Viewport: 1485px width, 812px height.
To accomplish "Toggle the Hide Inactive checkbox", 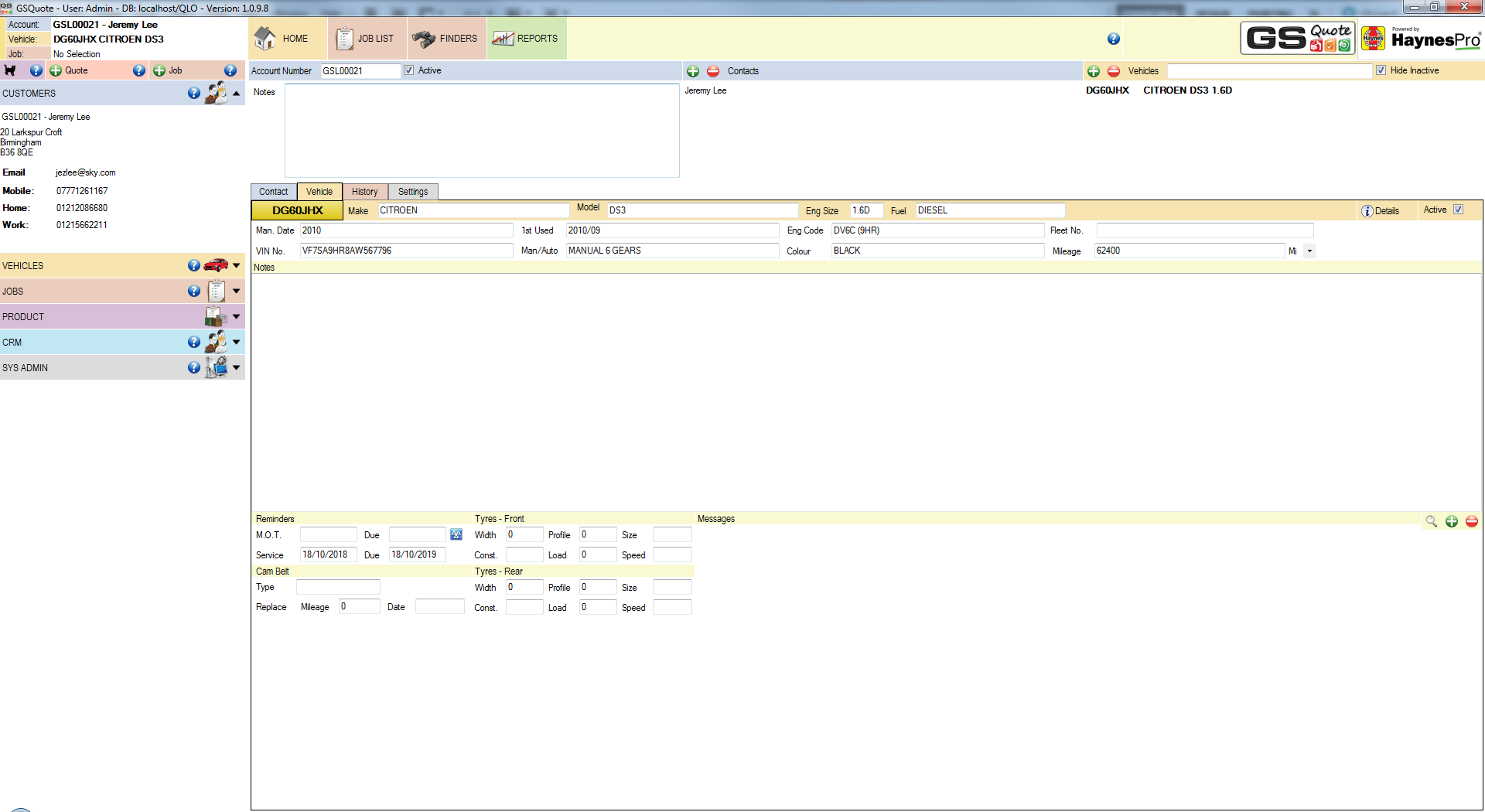I will pyautogui.click(x=1381, y=70).
